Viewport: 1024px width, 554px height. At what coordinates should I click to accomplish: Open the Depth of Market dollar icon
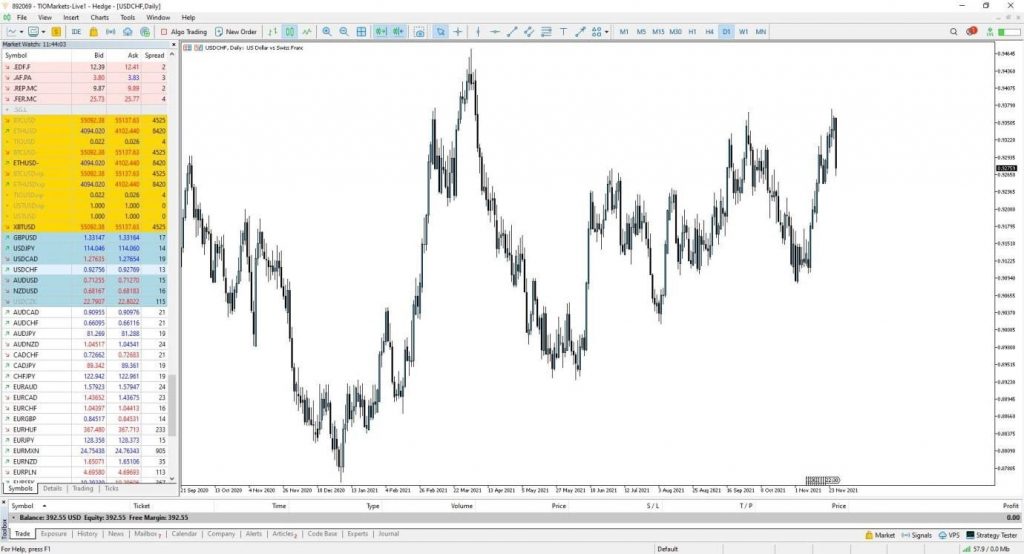coord(56,31)
